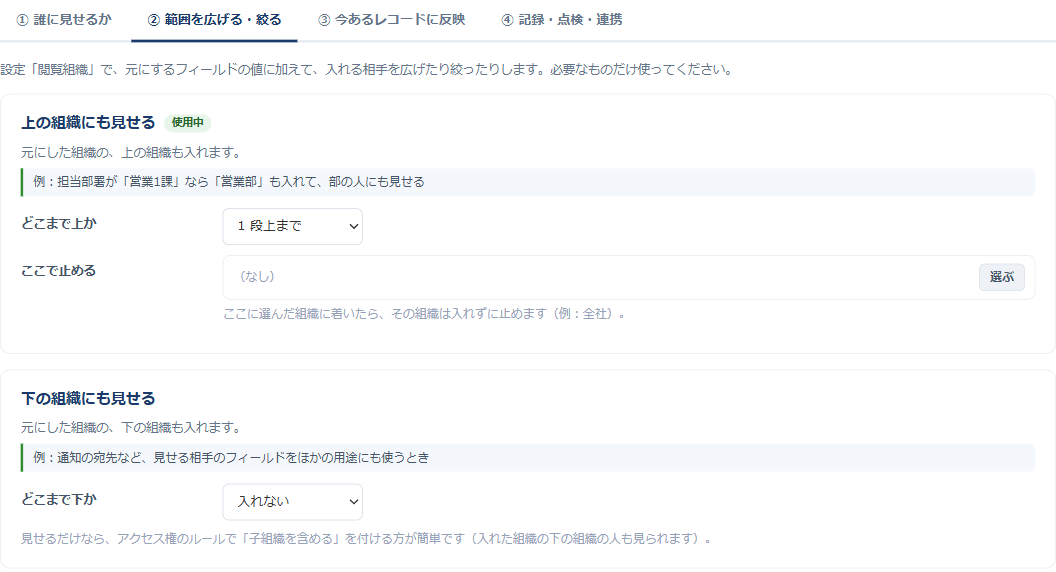Open the ③ 今あるレコードに反映 tab

tap(391, 20)
